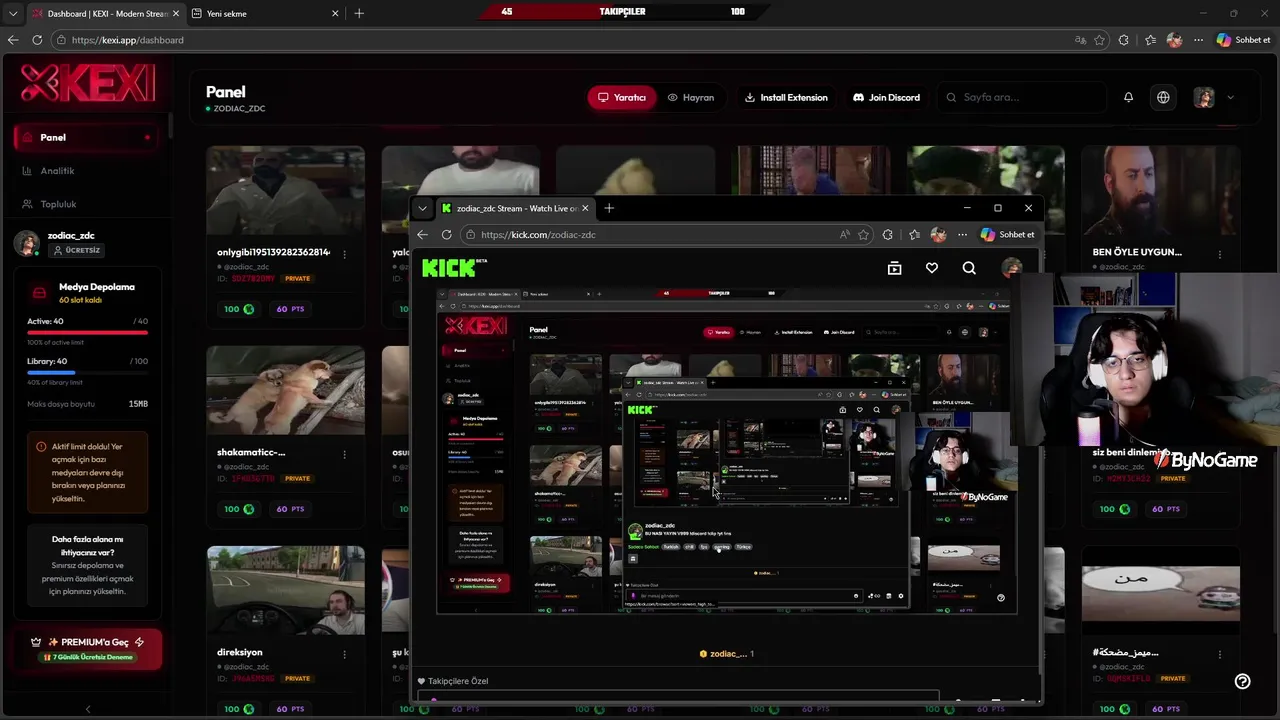Open options menu for shakamaticc card
1280x720 pixels.
pyautogui.click(x=344, y=454)
